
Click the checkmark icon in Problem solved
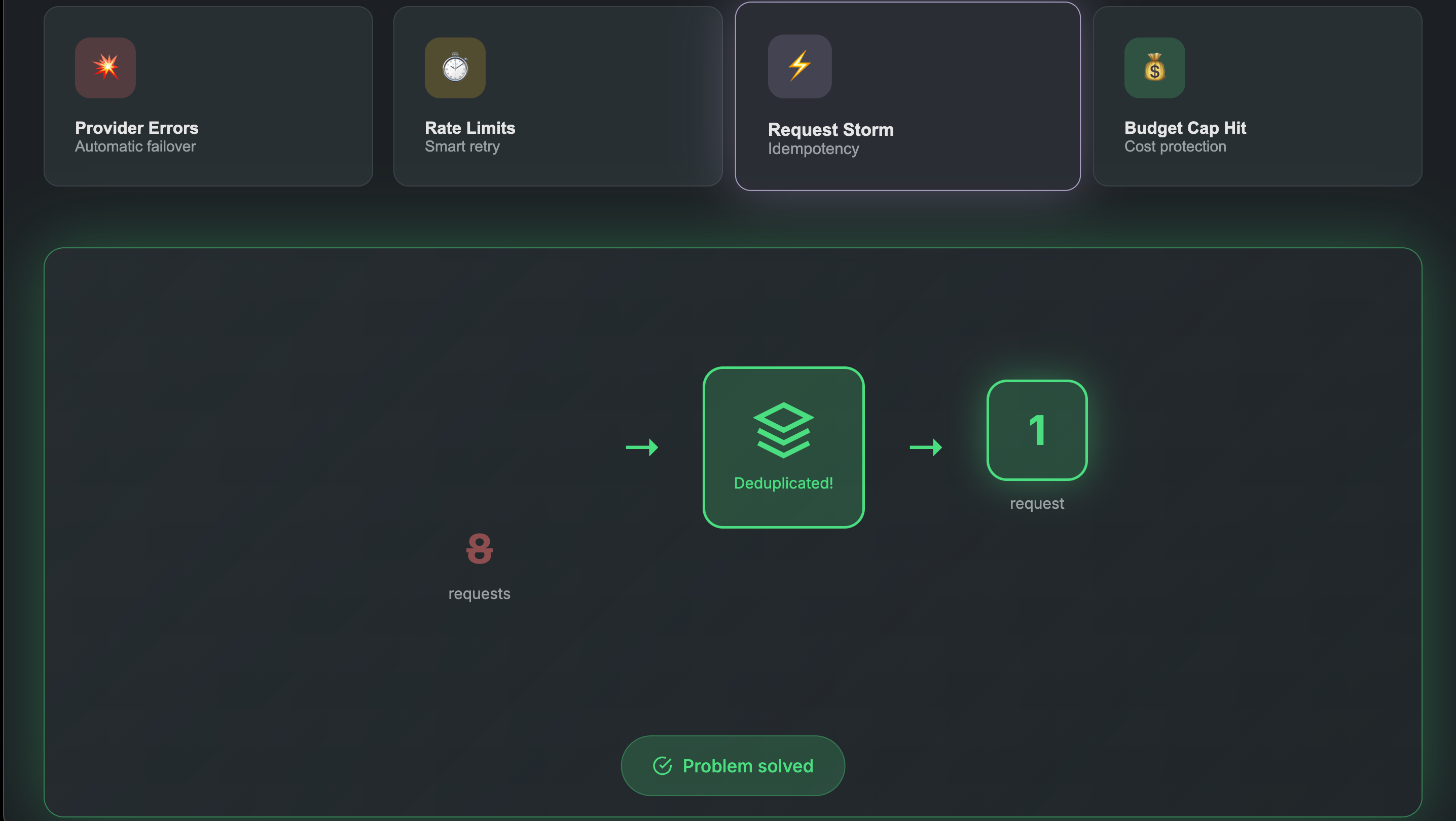pos(662,766)
